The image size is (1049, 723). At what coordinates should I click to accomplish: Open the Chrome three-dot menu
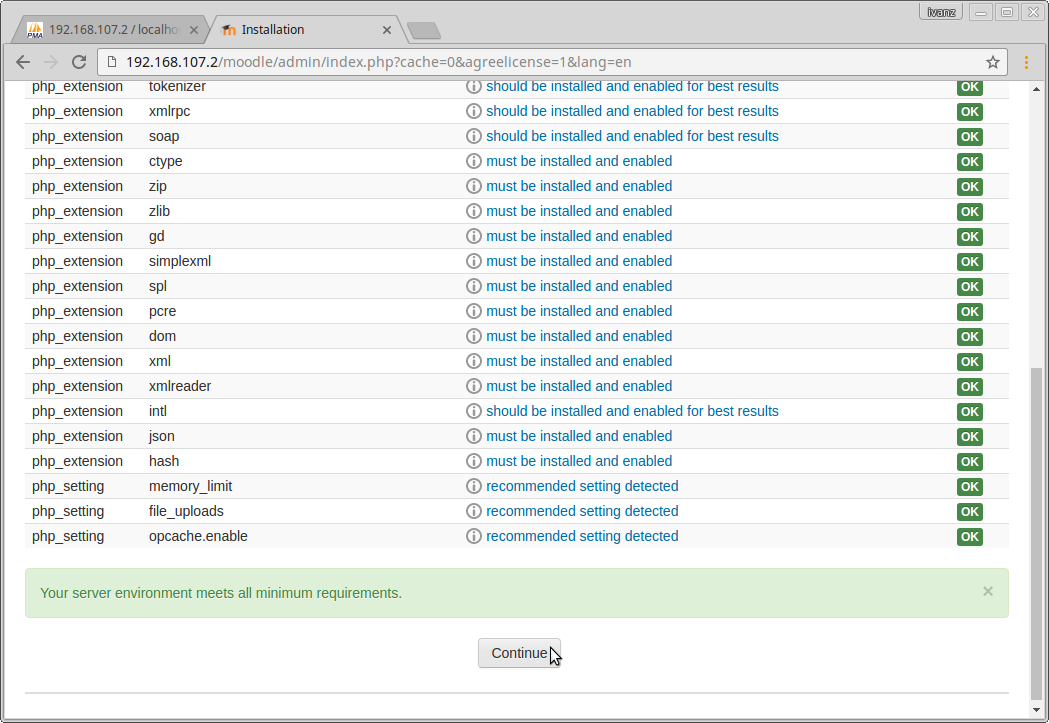click(1027, 62)
